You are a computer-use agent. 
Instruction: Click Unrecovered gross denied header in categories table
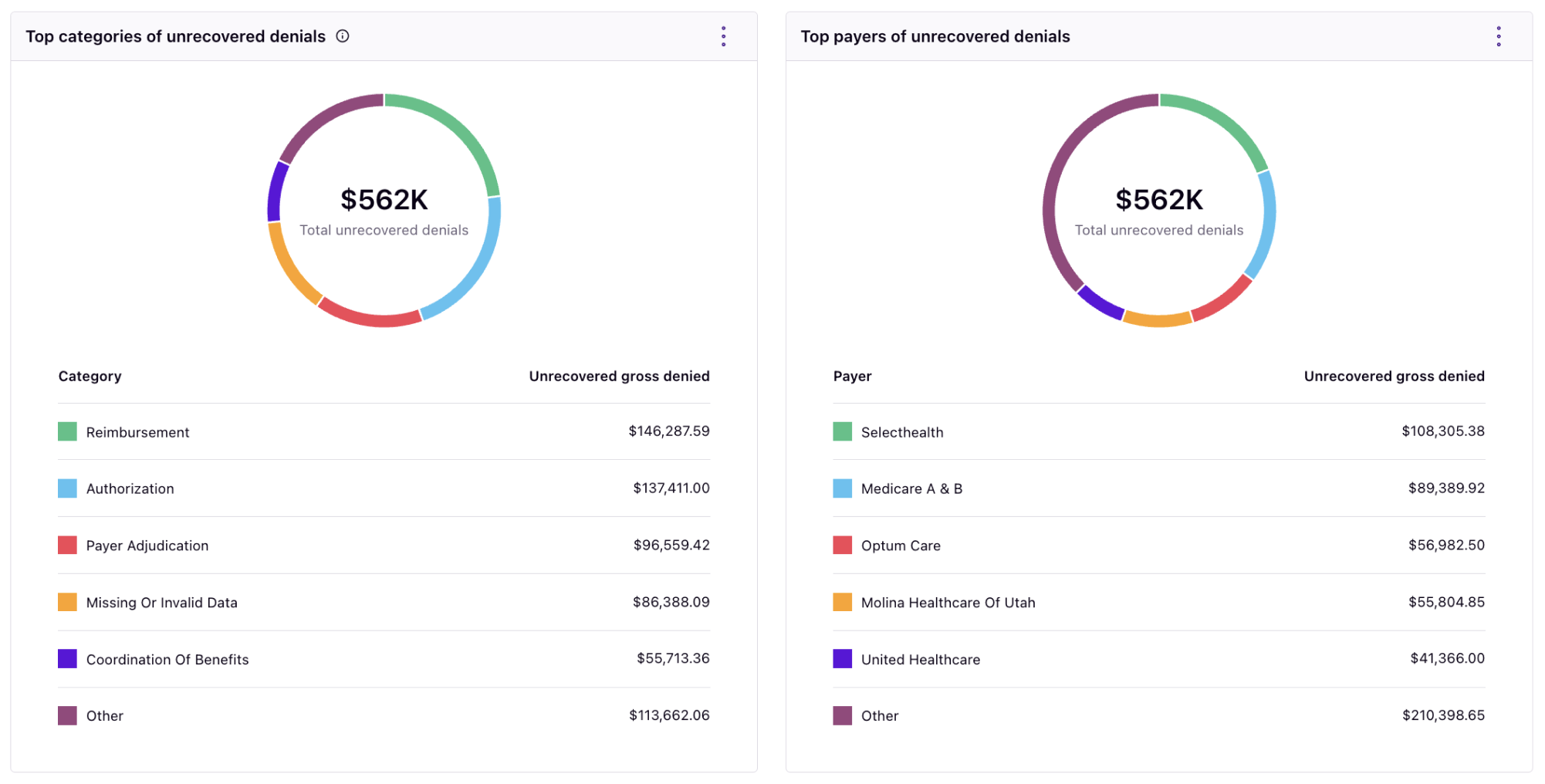coord(619,376)
